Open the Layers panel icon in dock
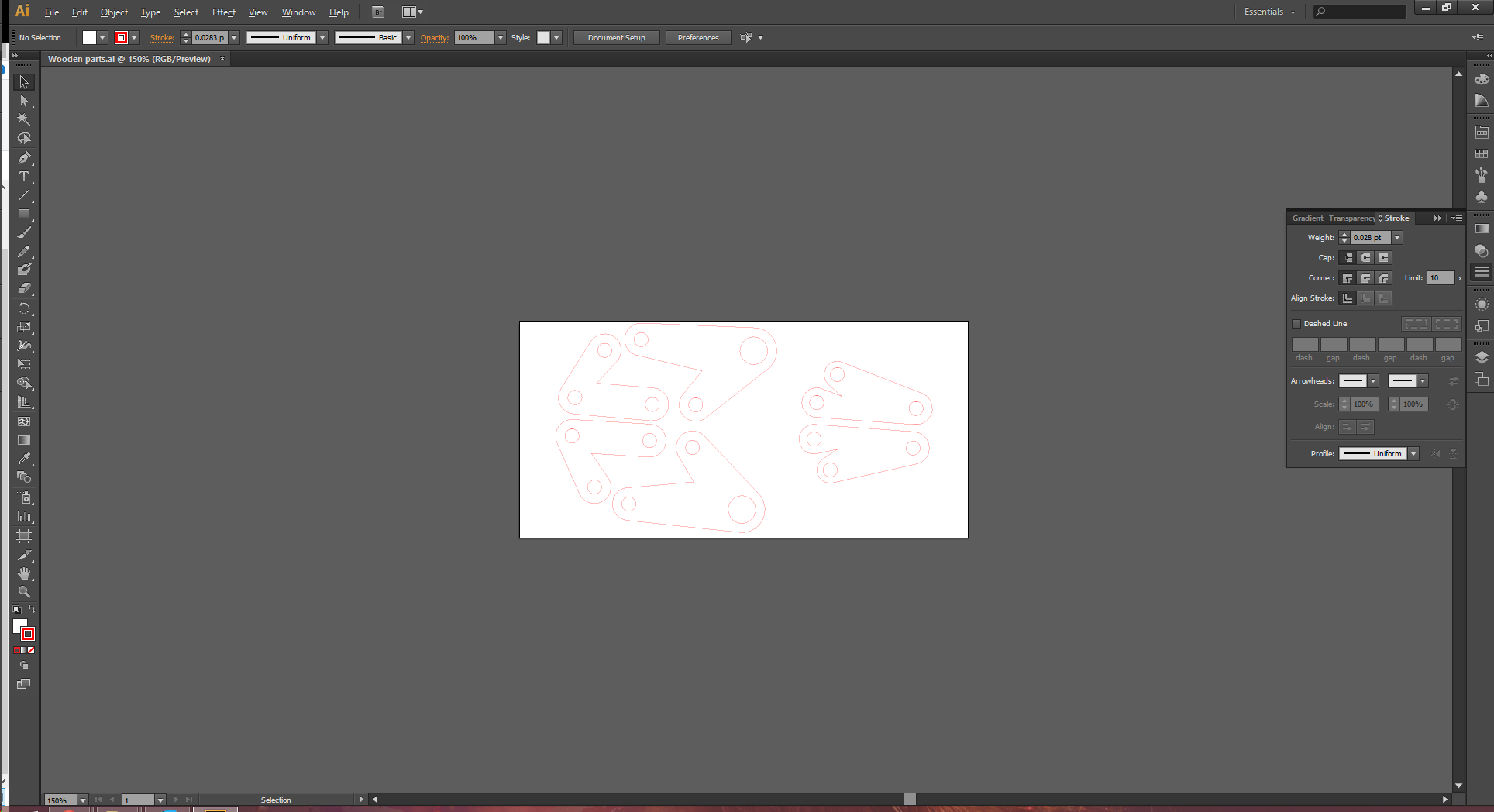The height and width of the screenshot is (812, 1494). (1482, 358)
